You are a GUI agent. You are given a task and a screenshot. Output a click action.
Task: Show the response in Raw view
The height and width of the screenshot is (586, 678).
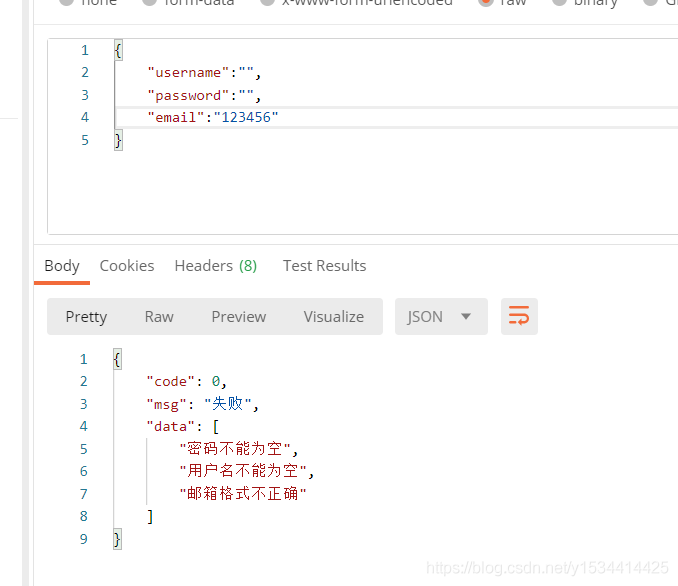(x=159, y=317)
